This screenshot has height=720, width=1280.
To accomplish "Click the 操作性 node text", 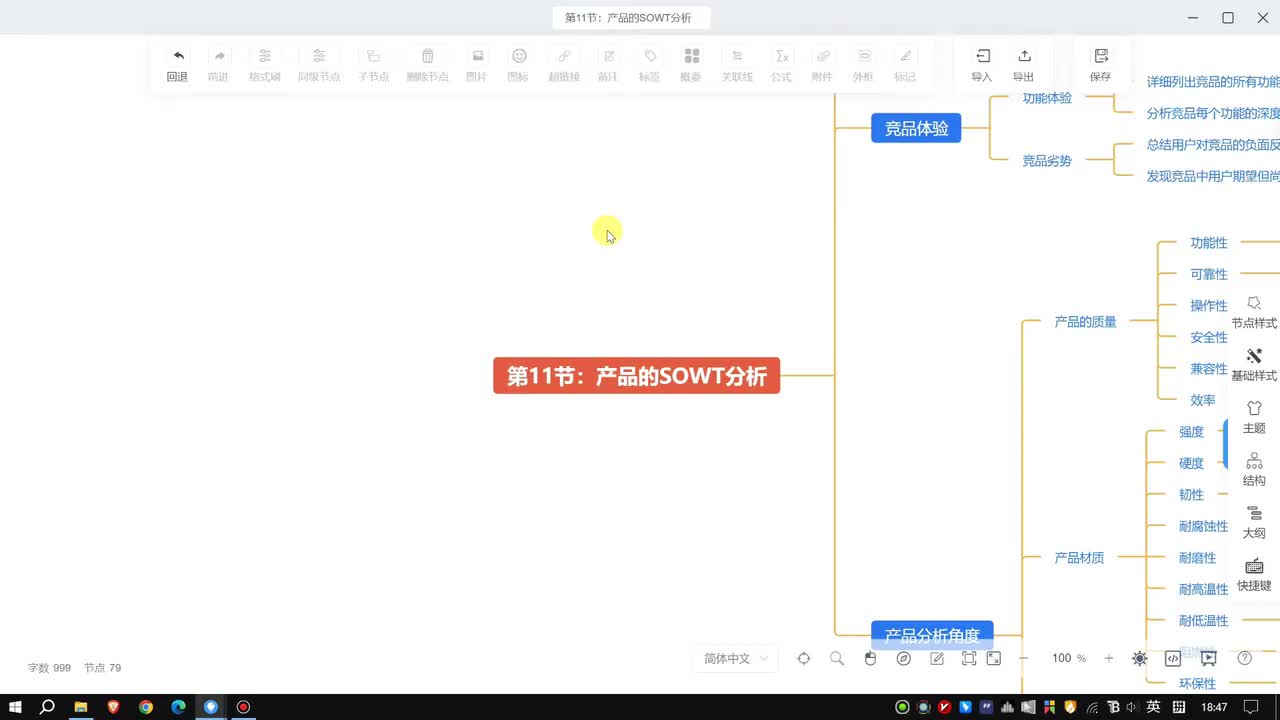I will pyautogui.click(x=1209, y=306).
